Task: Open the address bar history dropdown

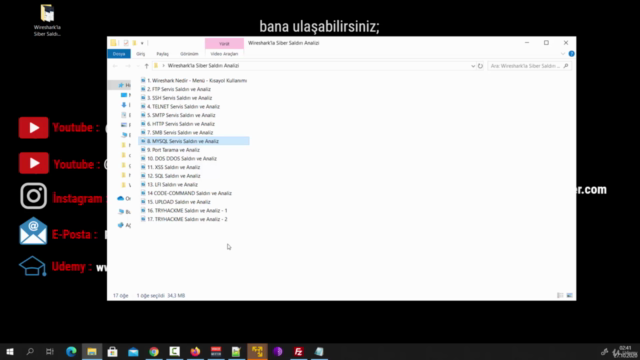Action: 473,66
